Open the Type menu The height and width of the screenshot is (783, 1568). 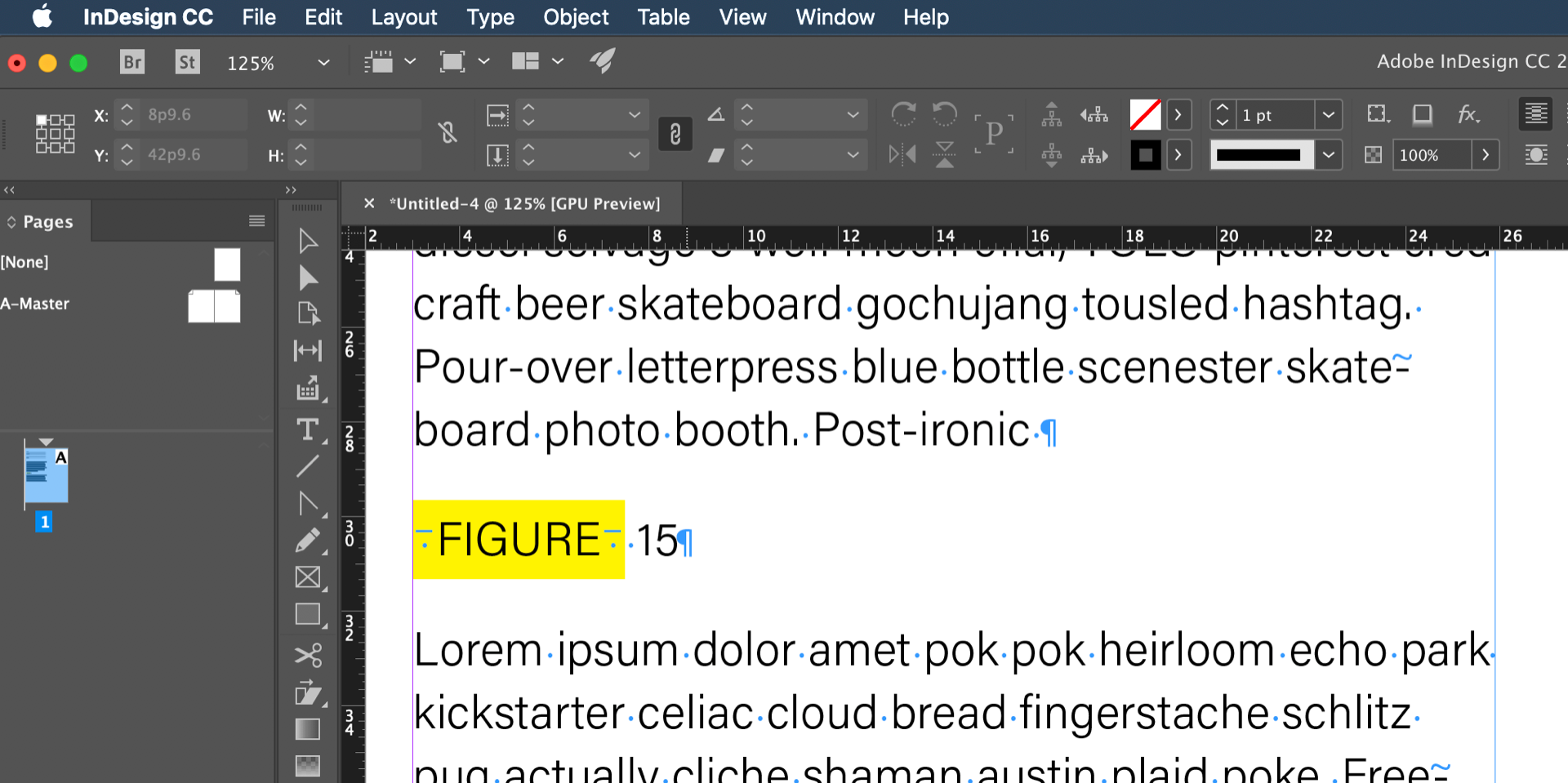point(490,17)
